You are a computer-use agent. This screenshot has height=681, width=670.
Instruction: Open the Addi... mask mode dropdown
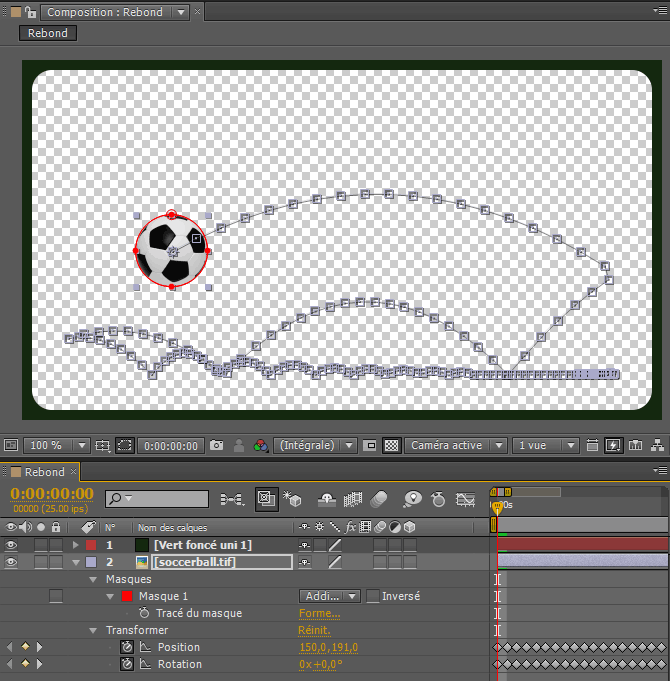(330, 596)
